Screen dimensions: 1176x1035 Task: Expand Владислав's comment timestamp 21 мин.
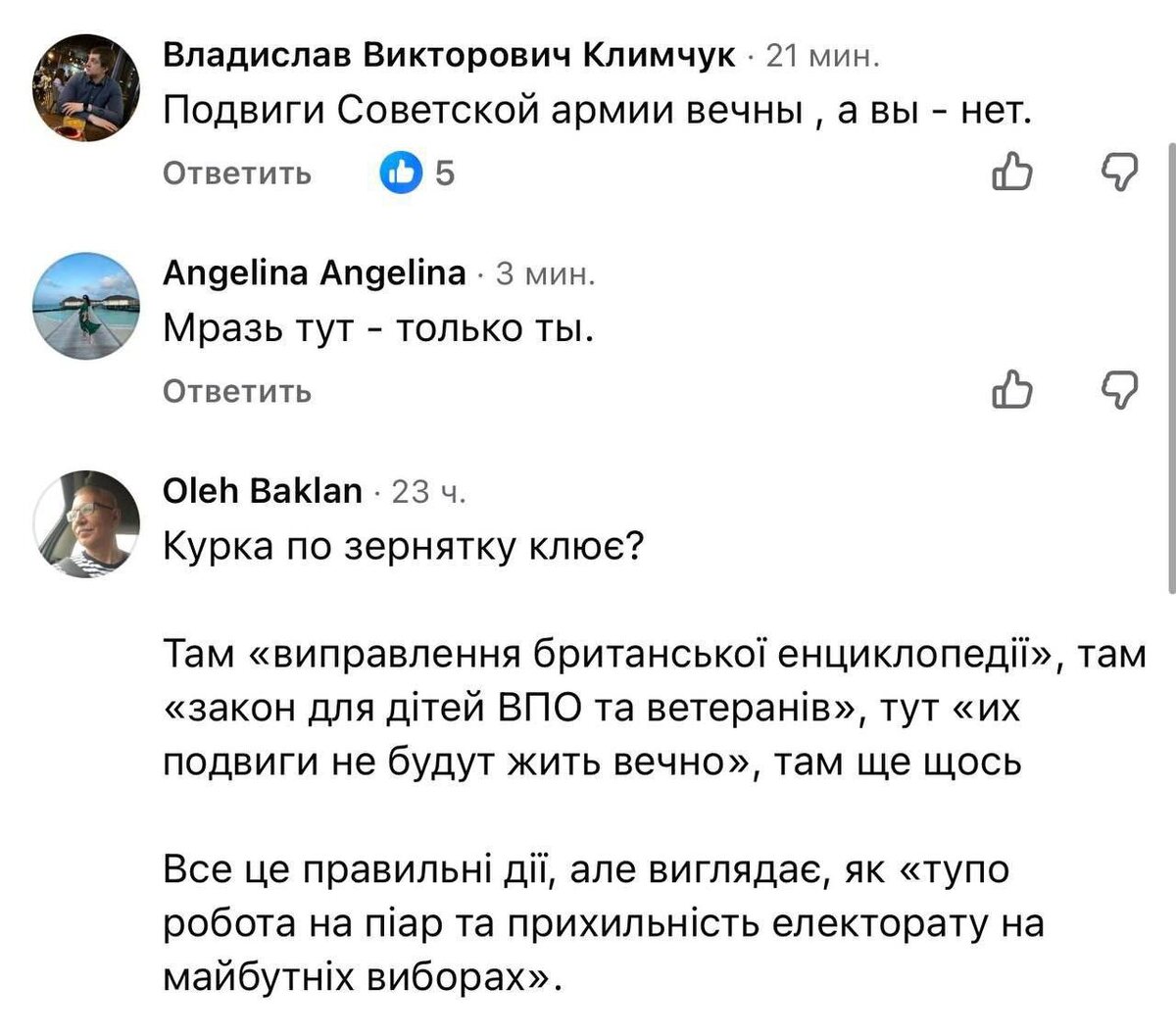tap(823, 59)
